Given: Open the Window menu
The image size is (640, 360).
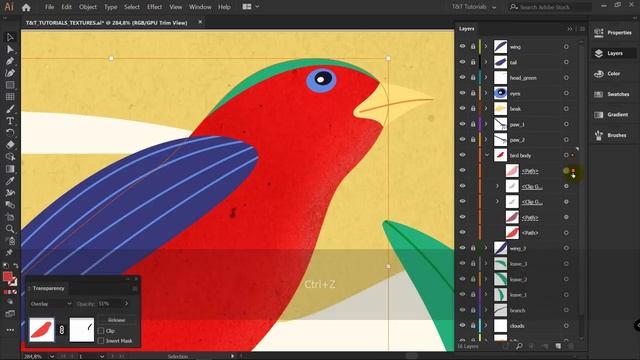Looking at the screenshot, I should [200, 7].
